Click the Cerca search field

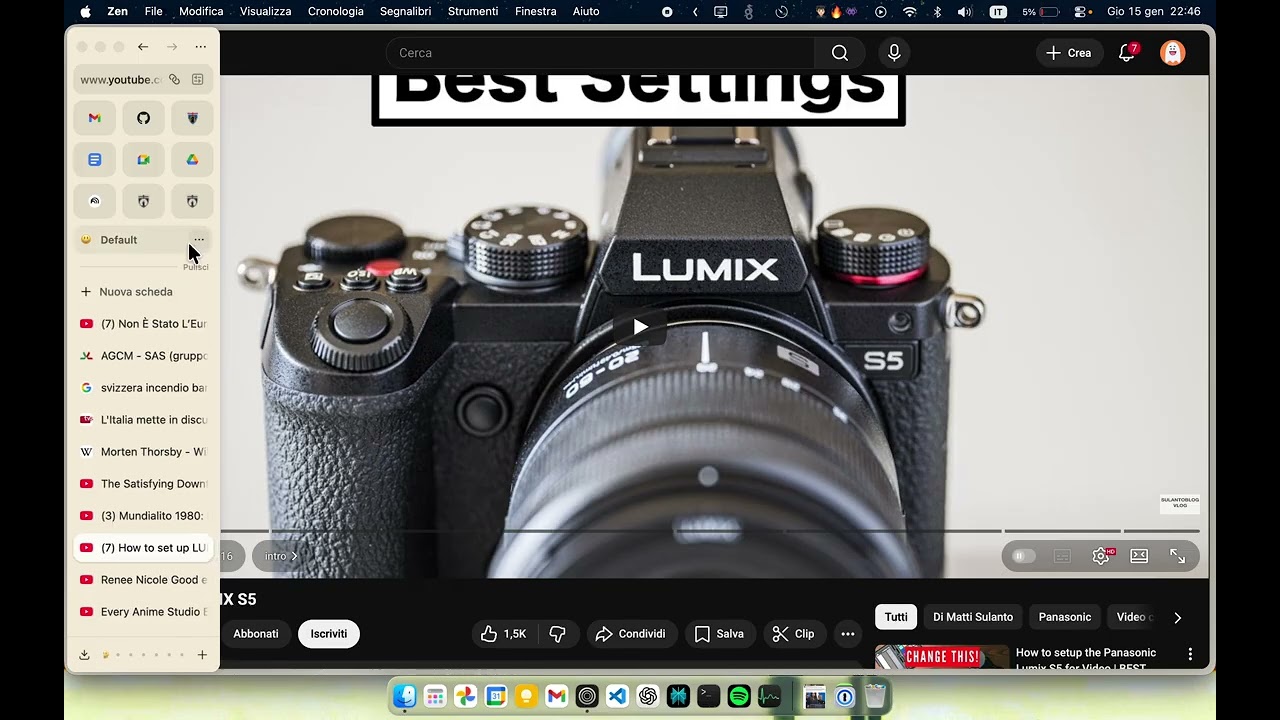point(600,53)
